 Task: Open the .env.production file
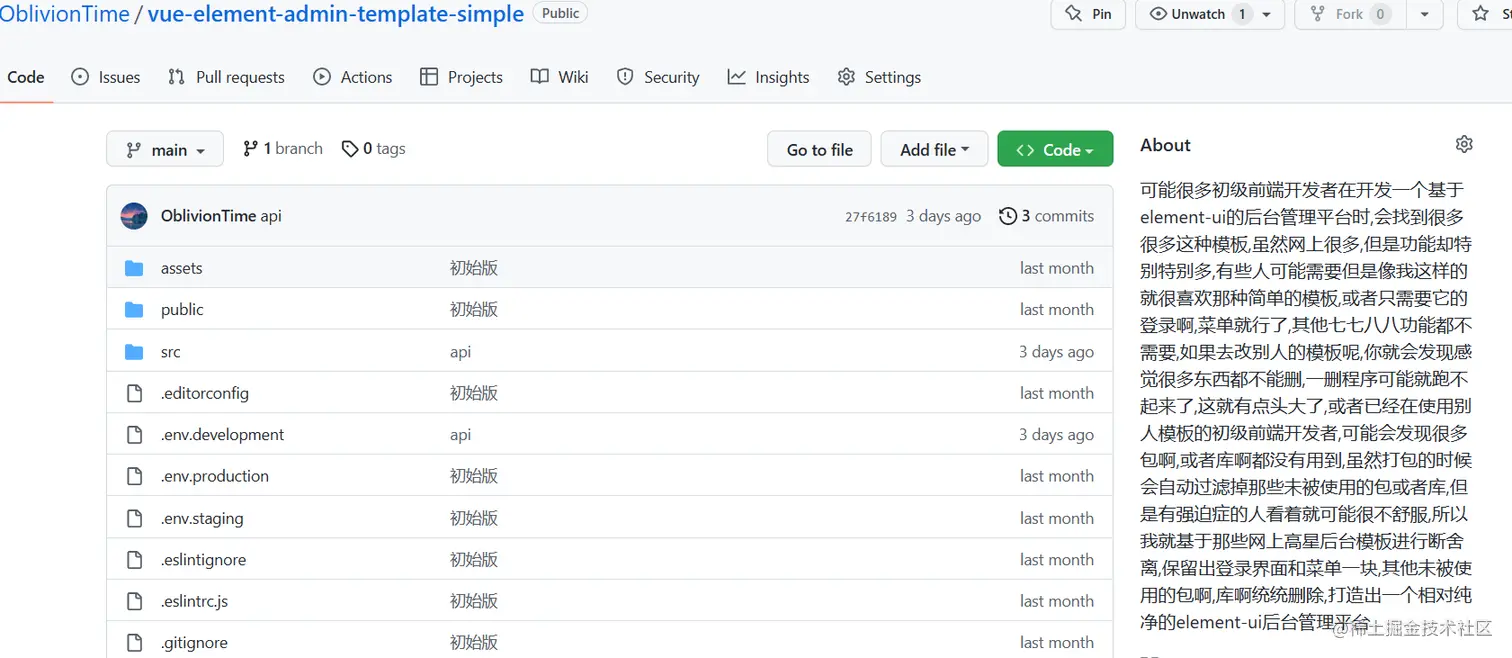pos(215,476)
